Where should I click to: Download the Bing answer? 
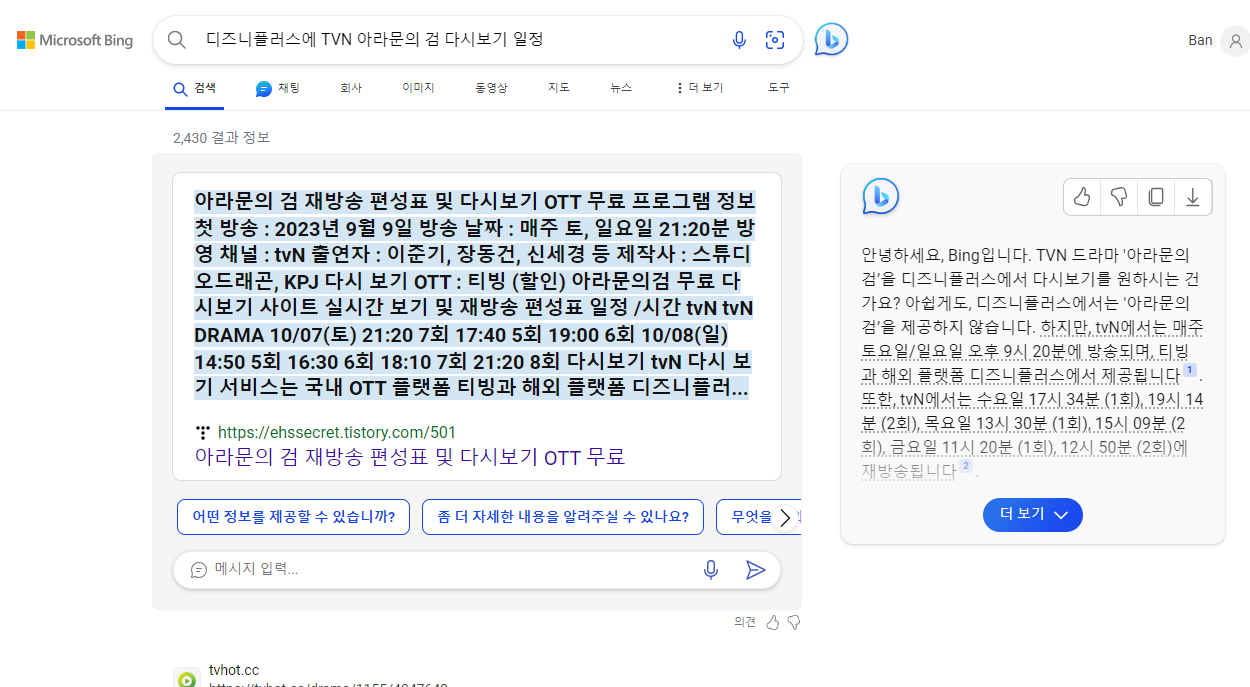(1193, 197)
